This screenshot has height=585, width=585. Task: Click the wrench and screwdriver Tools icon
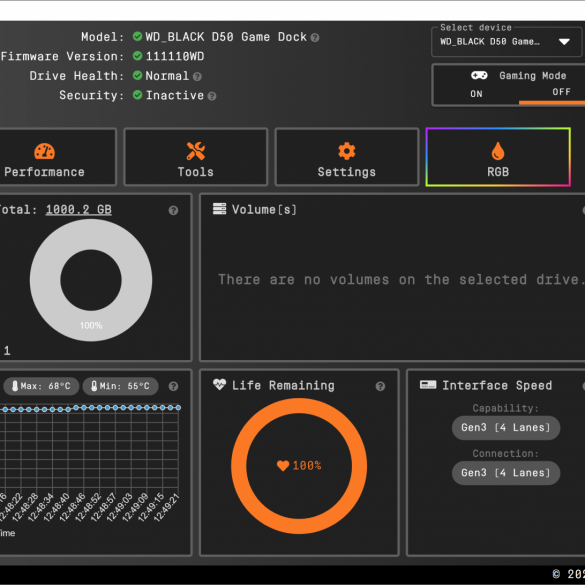point(195,151)
